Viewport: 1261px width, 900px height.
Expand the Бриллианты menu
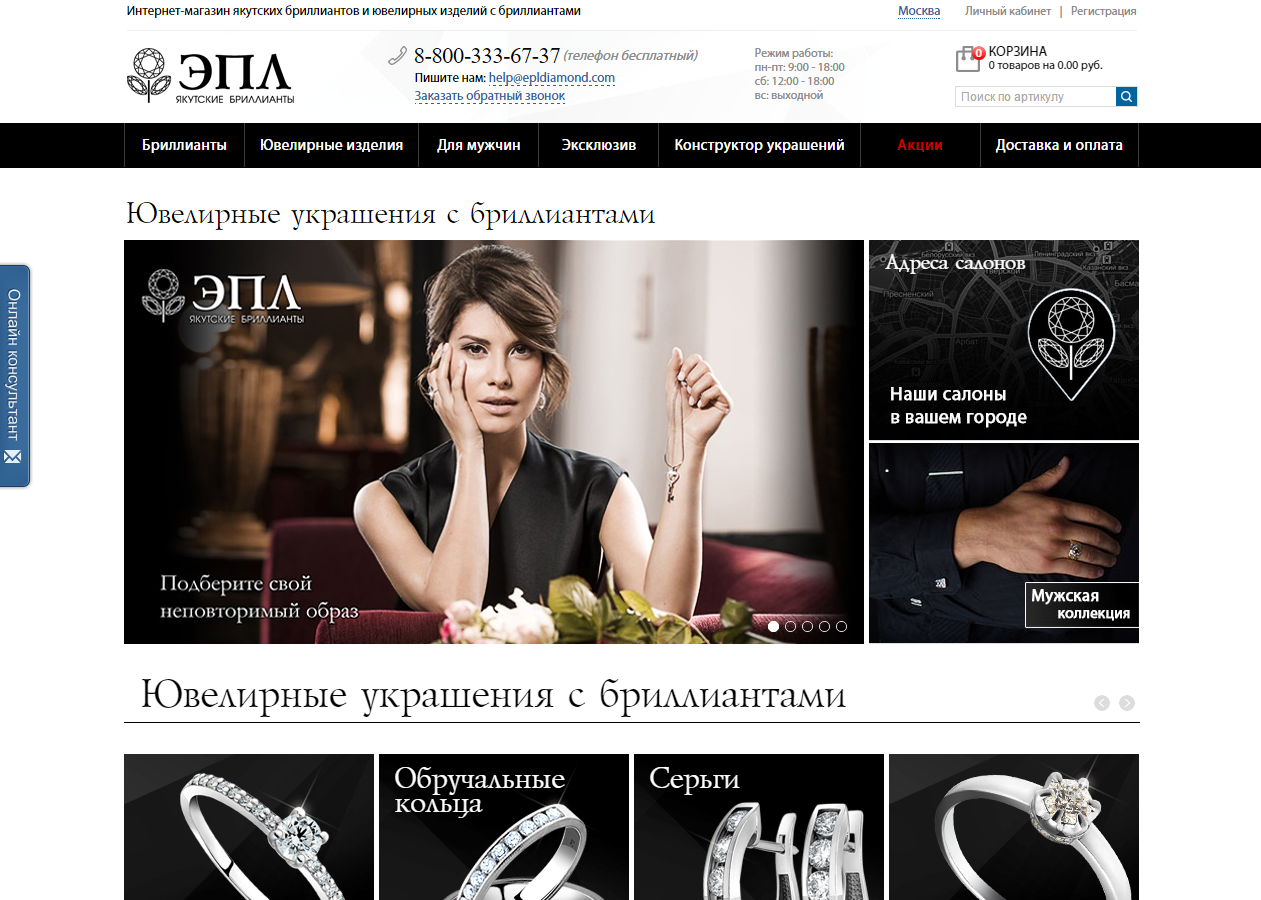(184, 145)
